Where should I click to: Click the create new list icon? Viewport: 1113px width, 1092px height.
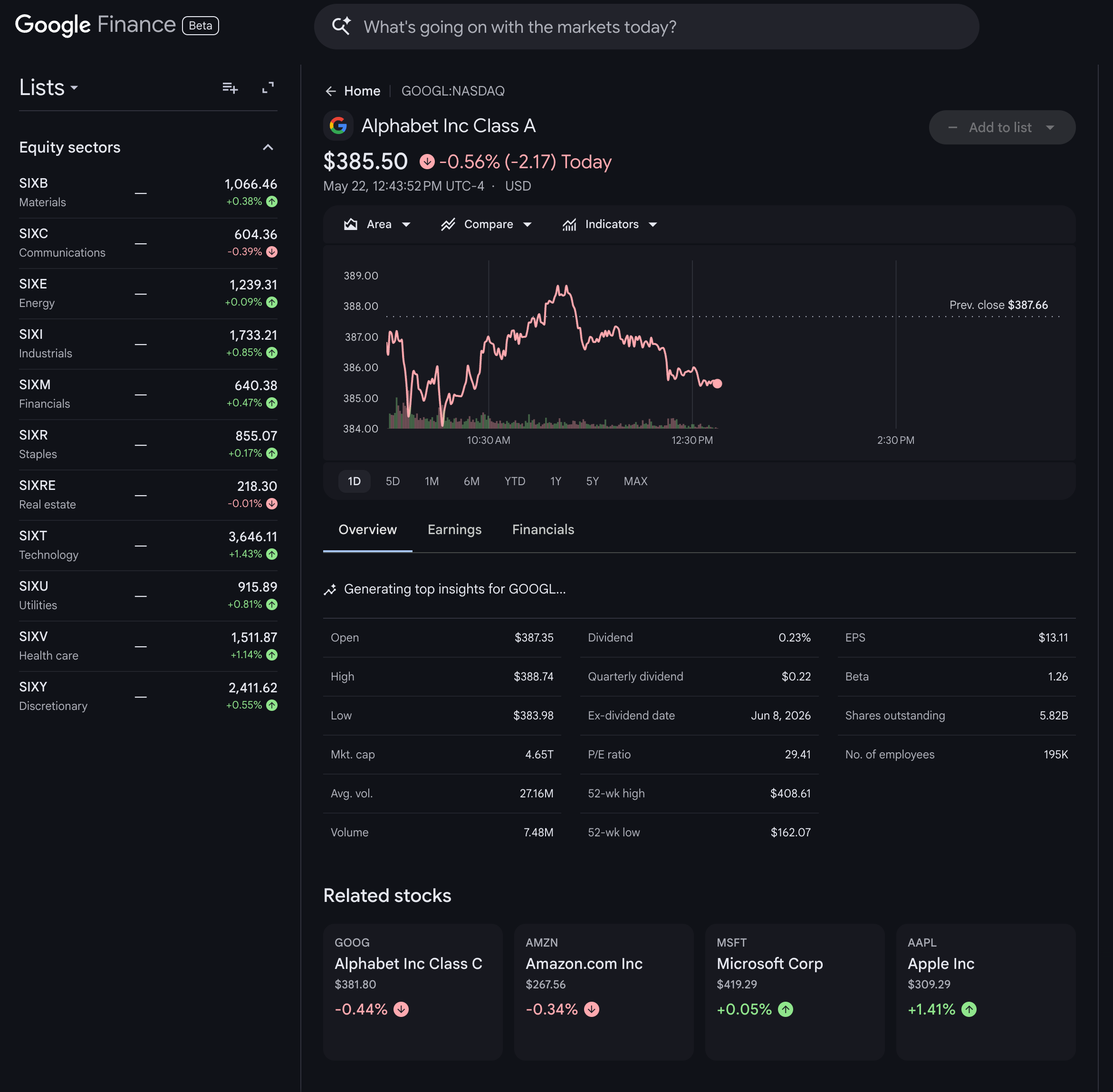[x=230, y=88]
